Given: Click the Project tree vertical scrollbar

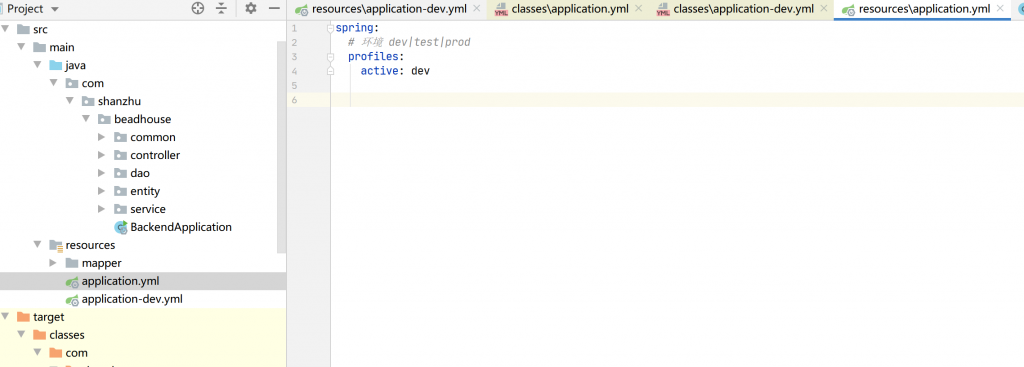Looking at the screenshot, I should pos(281,147).
